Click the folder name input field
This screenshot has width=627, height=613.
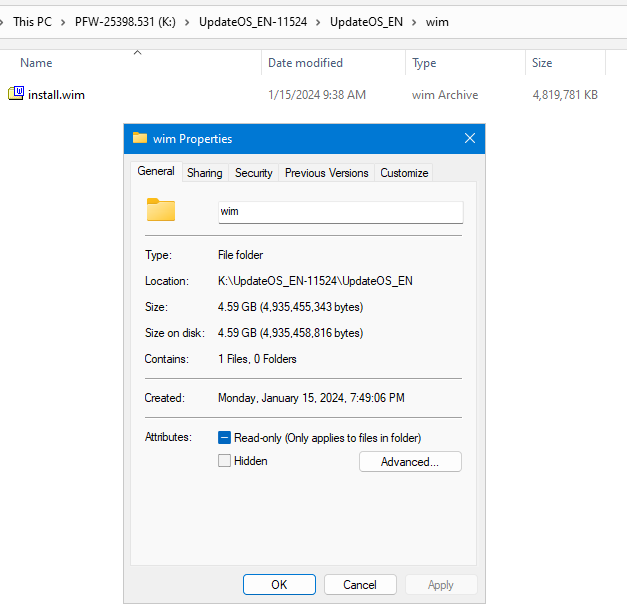tap(341, 212)
